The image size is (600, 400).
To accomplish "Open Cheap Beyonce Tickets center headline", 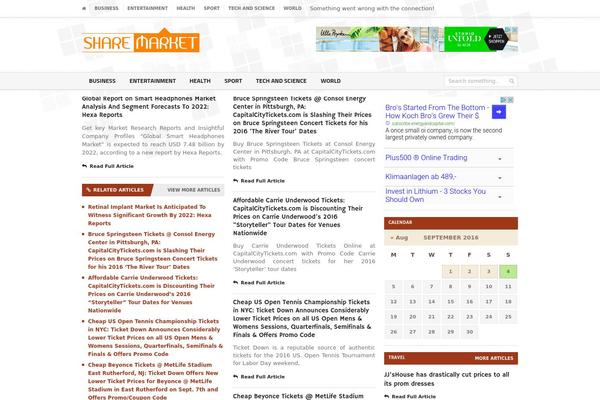I will 298,396.
